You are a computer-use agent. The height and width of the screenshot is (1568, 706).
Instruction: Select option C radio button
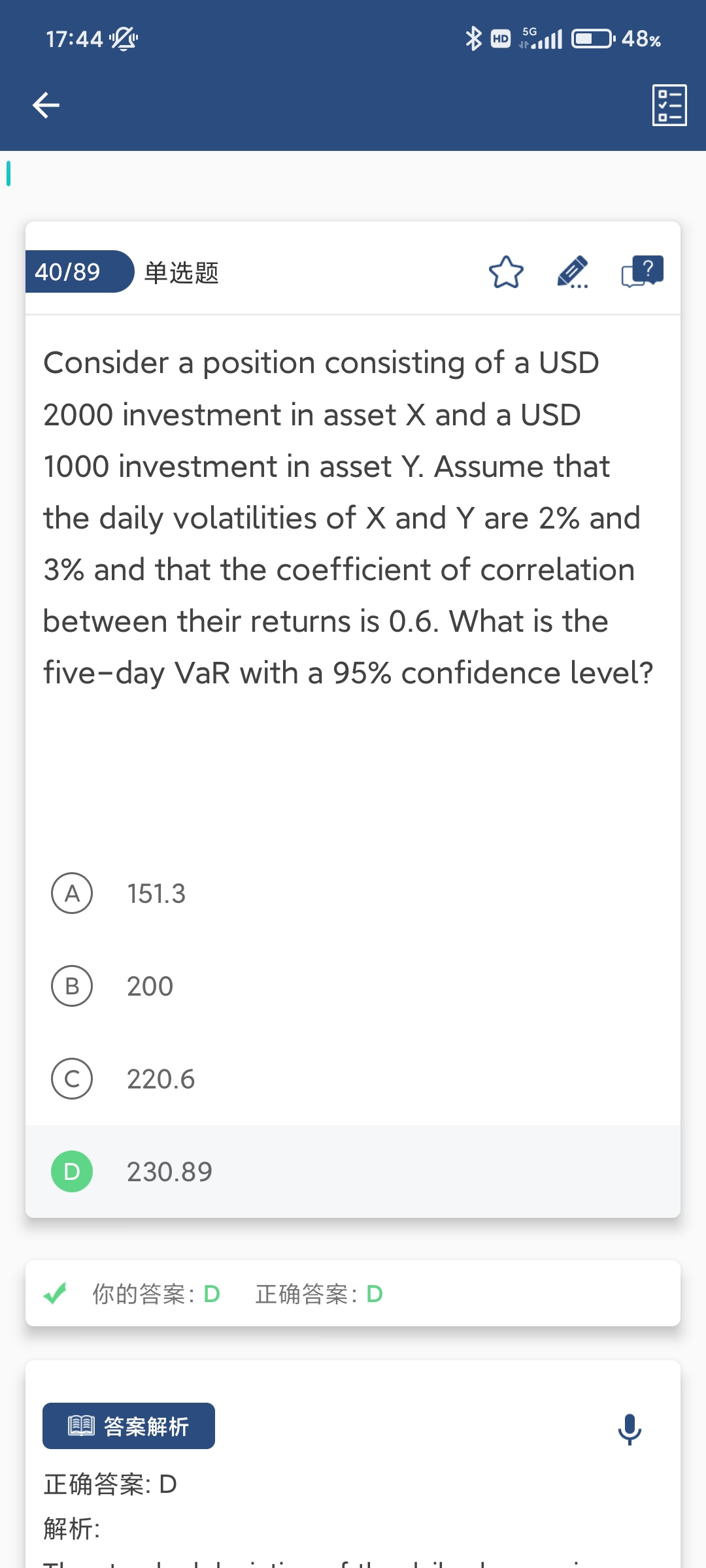[72, 1079]
